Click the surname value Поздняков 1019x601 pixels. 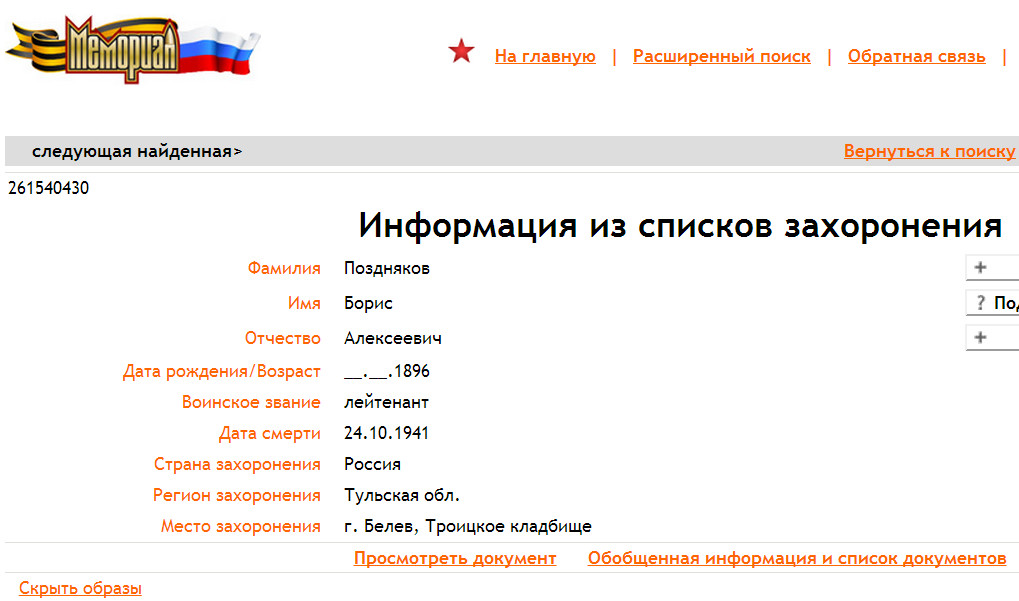(x=387, y=268)
